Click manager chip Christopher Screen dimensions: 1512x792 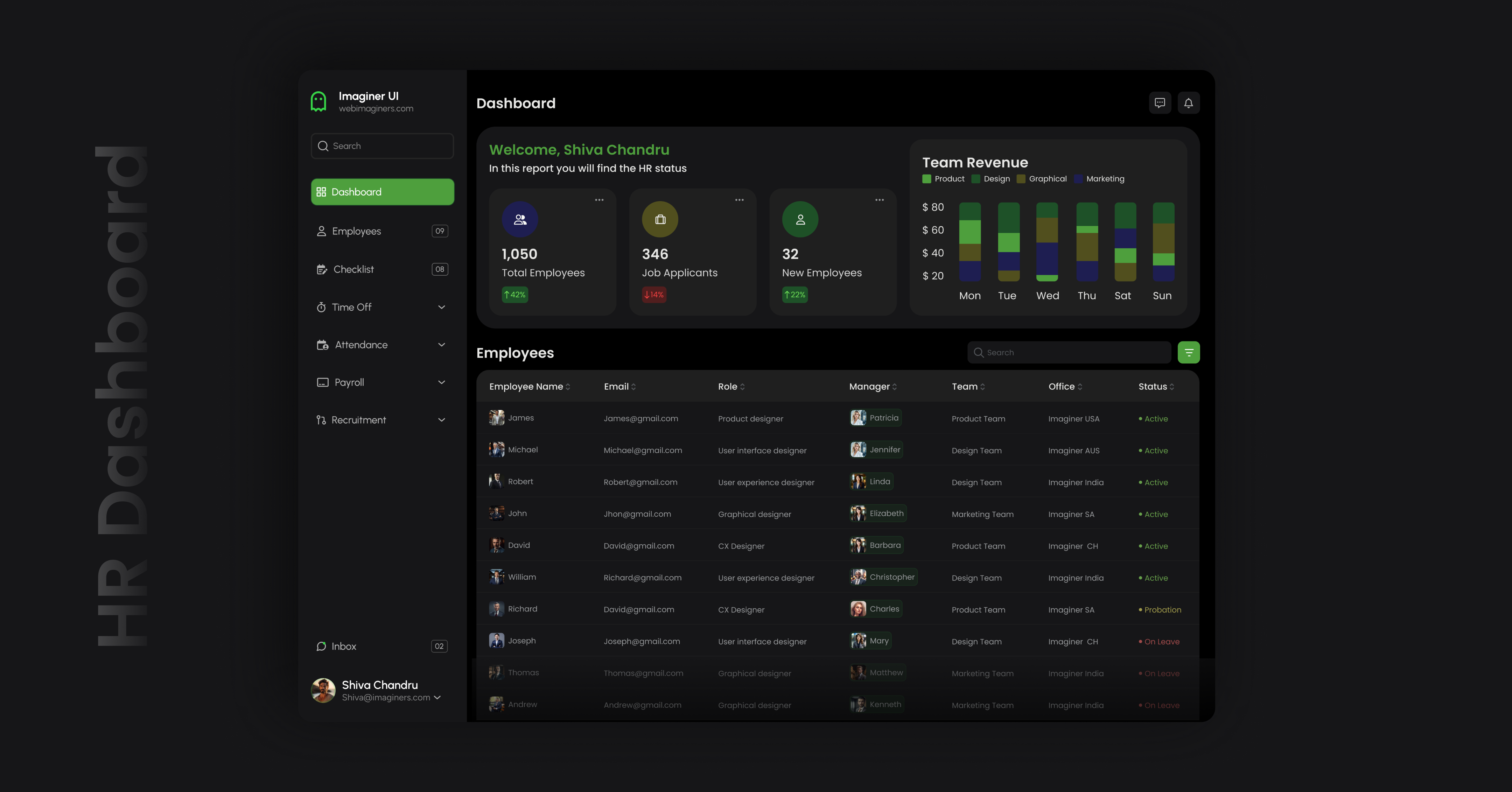(883, 577)
